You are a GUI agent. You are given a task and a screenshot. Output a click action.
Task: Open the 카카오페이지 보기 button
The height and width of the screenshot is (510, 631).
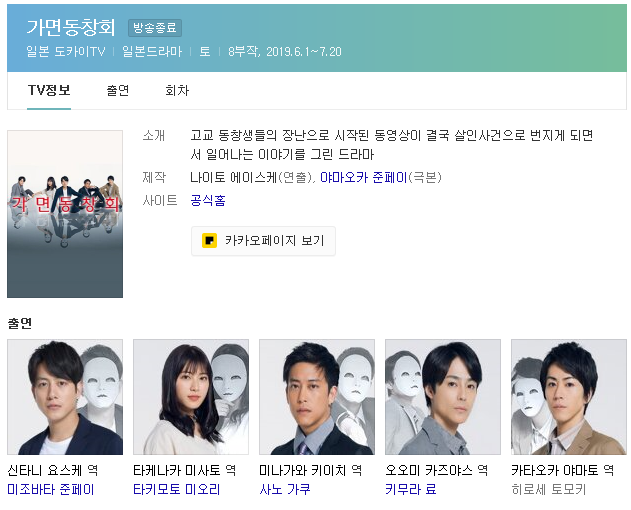pos(263,241)
